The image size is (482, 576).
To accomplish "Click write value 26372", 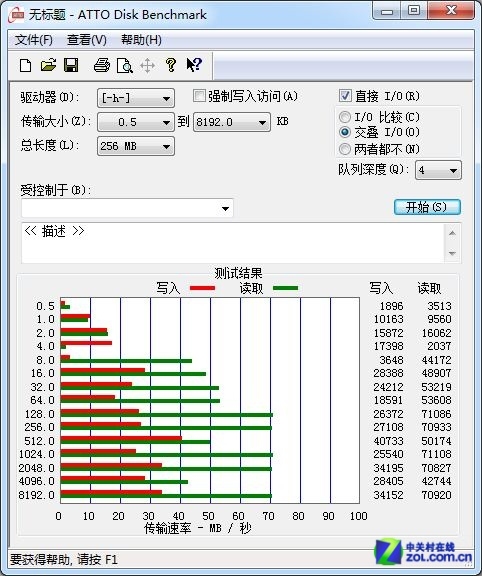I will [x=388, y=414].
